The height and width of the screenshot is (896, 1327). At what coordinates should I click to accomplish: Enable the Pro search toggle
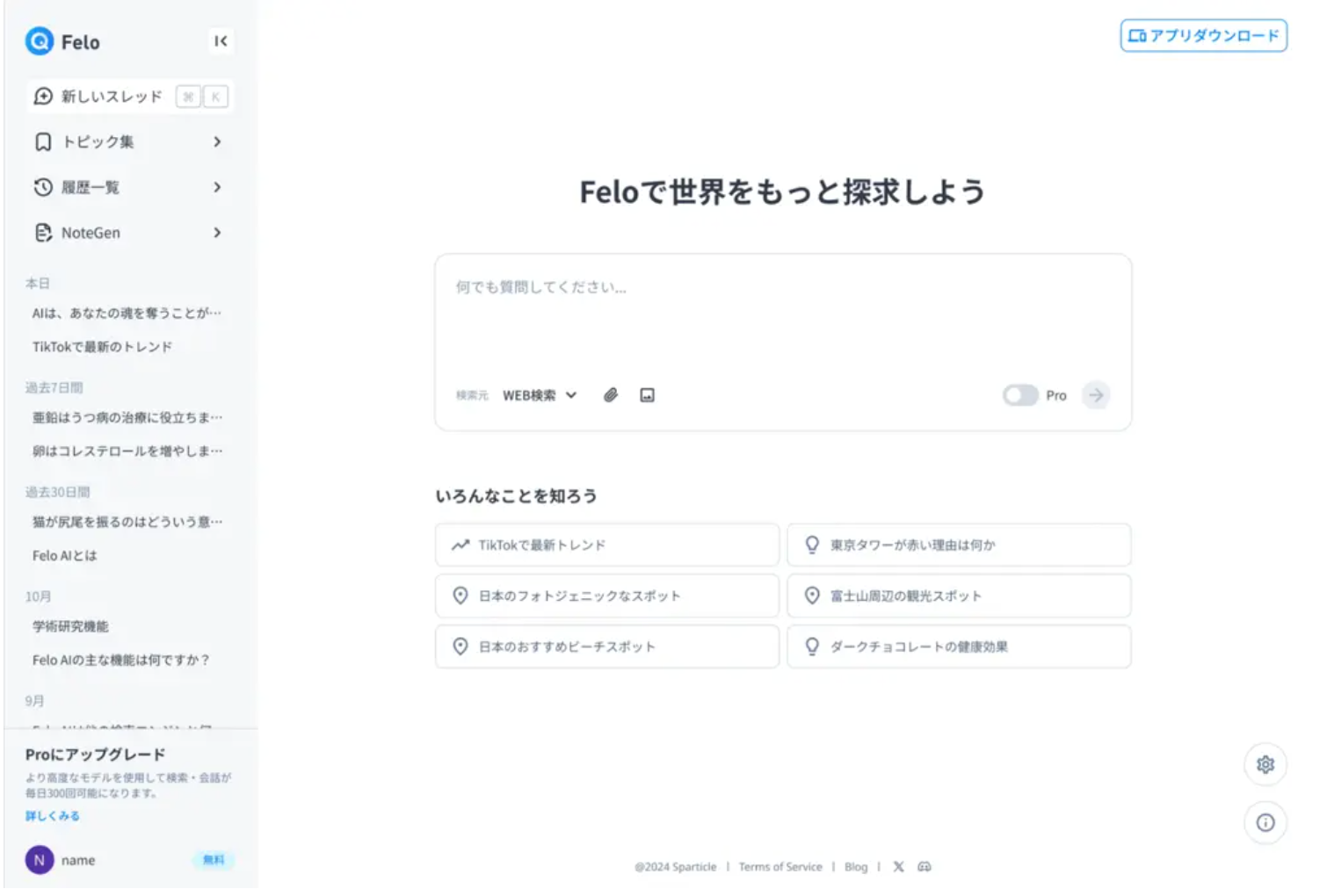tap(1020, 395)
